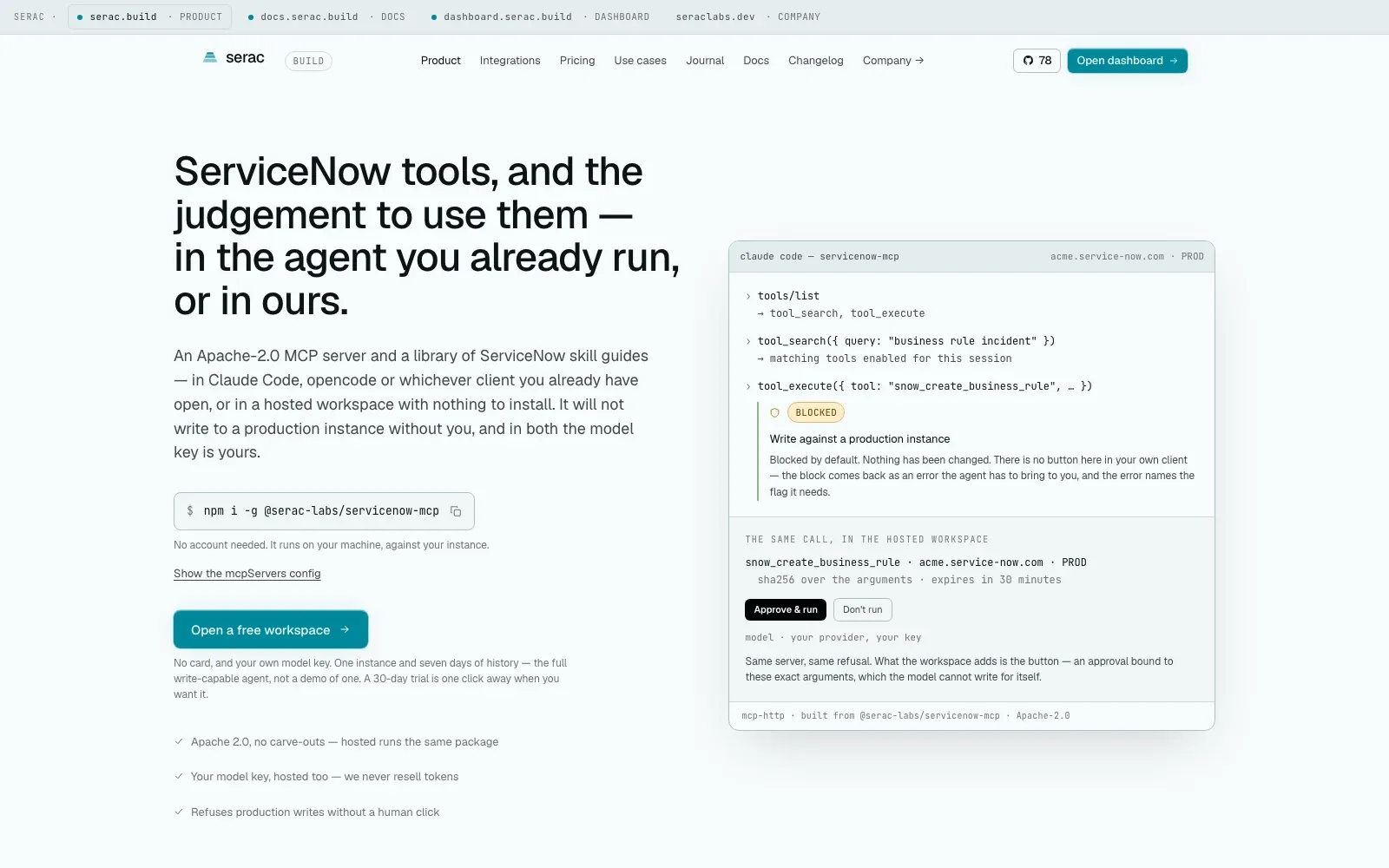Viewport: 1389px width, 868px height.
Task: Click the 'tool_search, tool_execute' result line
Action: [841, 313]
